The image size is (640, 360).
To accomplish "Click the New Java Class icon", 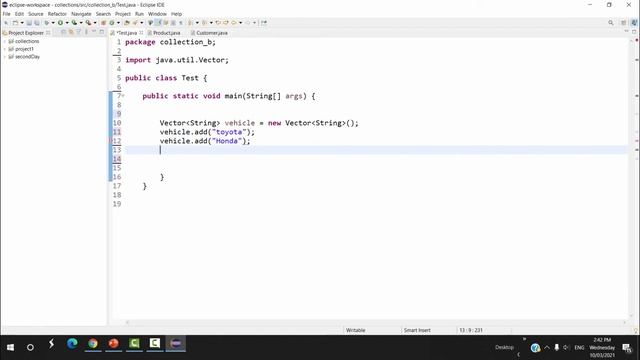I will click(112, 23).
